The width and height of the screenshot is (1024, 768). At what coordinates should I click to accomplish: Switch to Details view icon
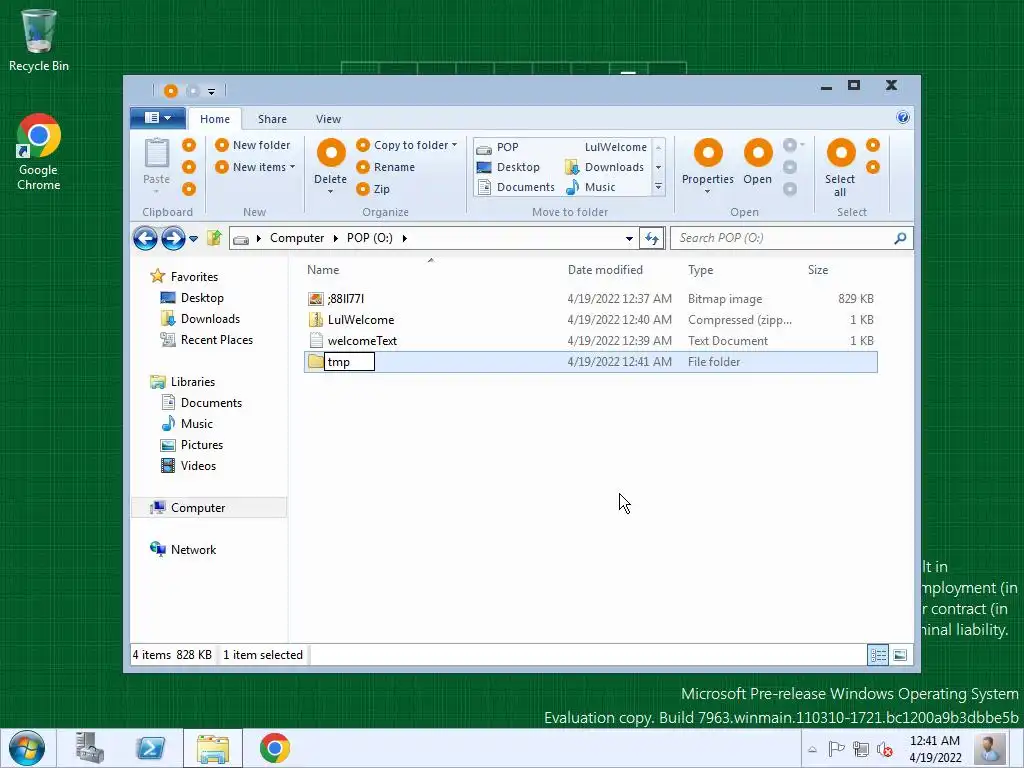point(878,655)
